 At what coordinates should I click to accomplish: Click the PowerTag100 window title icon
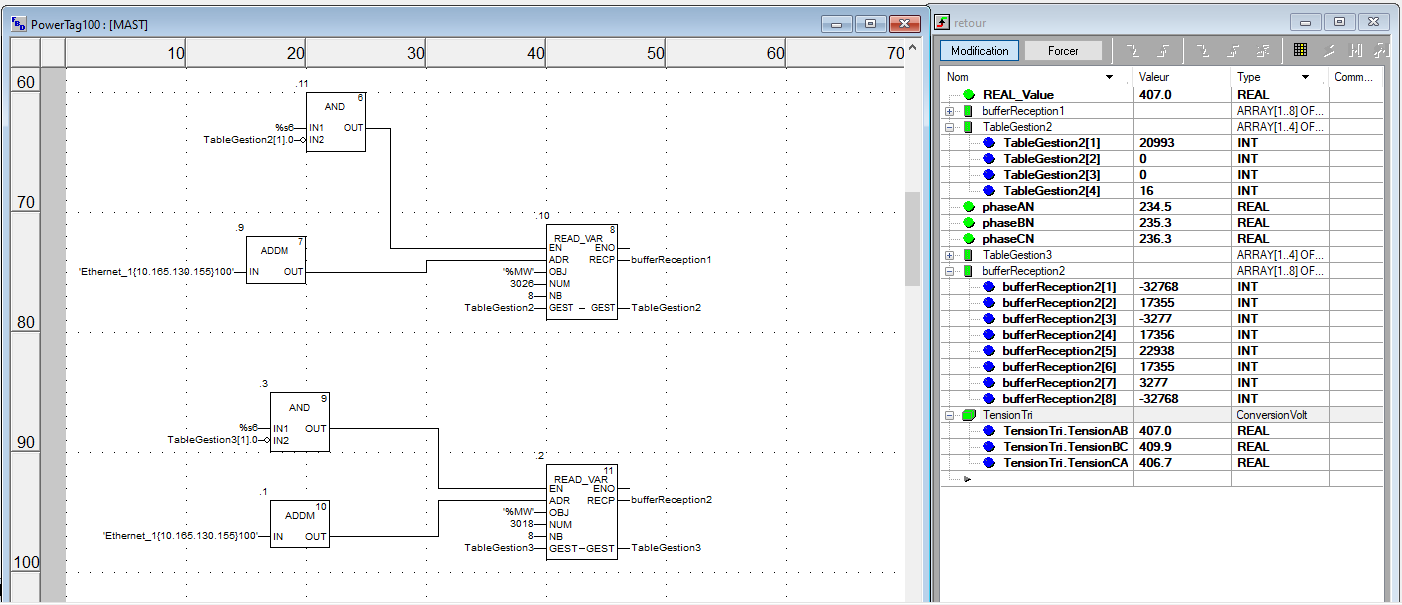click(18, 24)
